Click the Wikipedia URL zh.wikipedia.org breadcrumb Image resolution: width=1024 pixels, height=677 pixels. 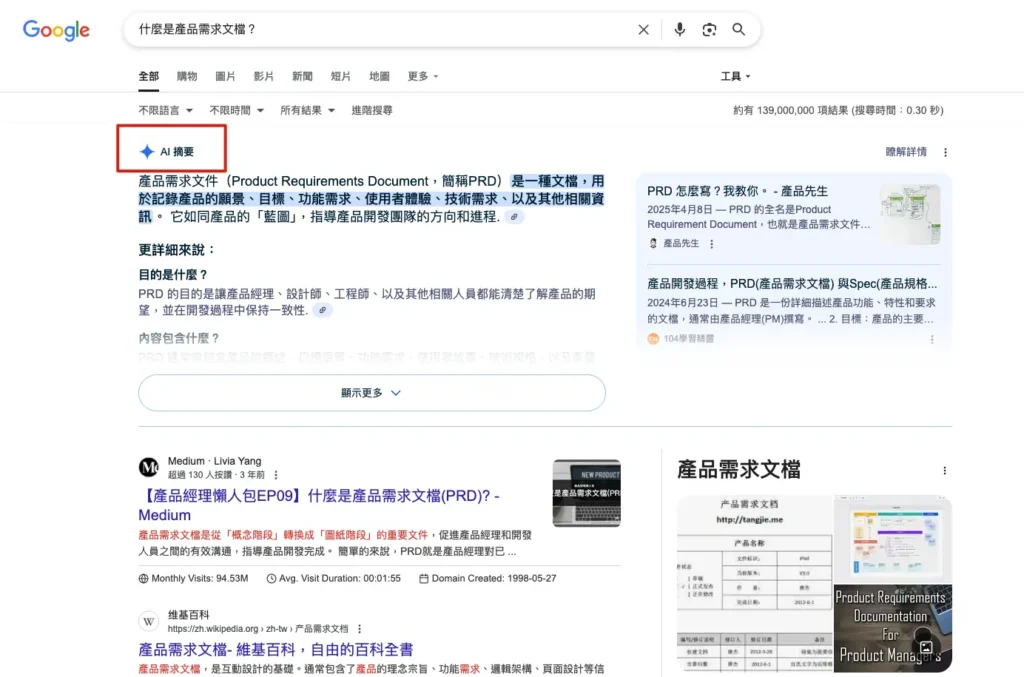(x=258, y=629)
